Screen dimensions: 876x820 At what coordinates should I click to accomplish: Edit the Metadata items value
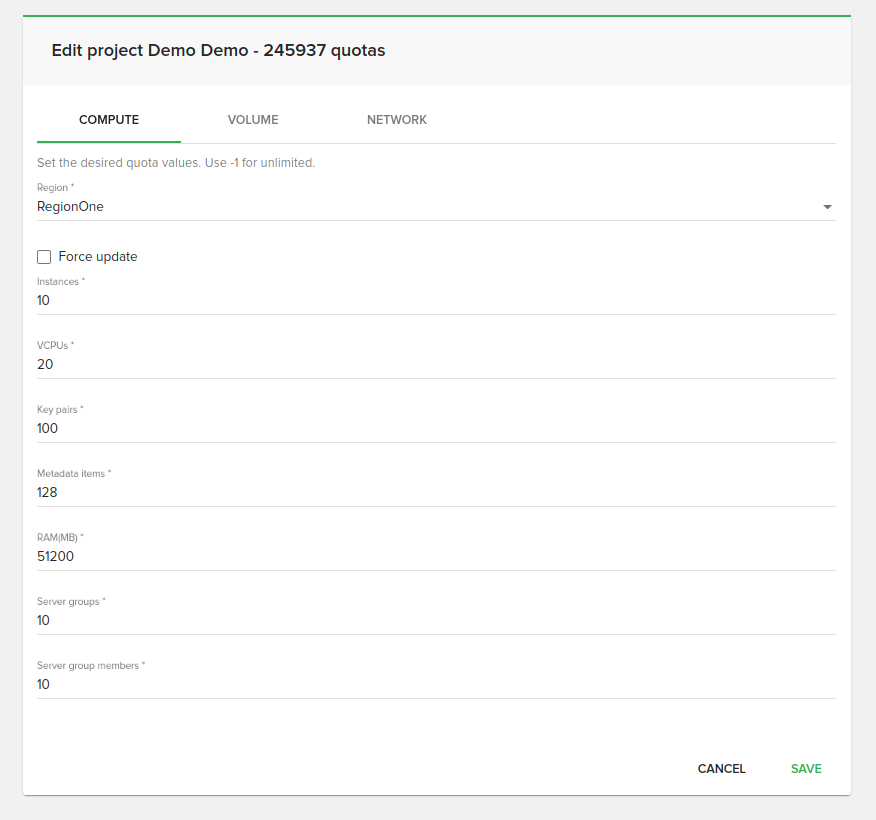click(x=436, y=493)
